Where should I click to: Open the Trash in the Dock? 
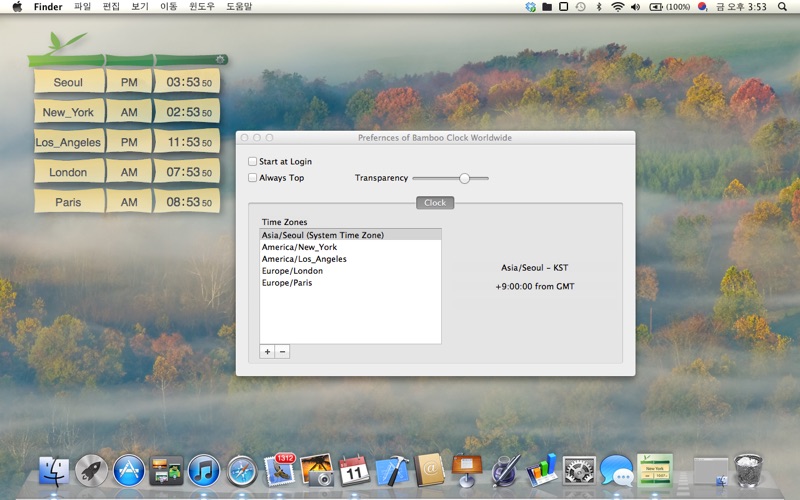(x=748, y=470)
